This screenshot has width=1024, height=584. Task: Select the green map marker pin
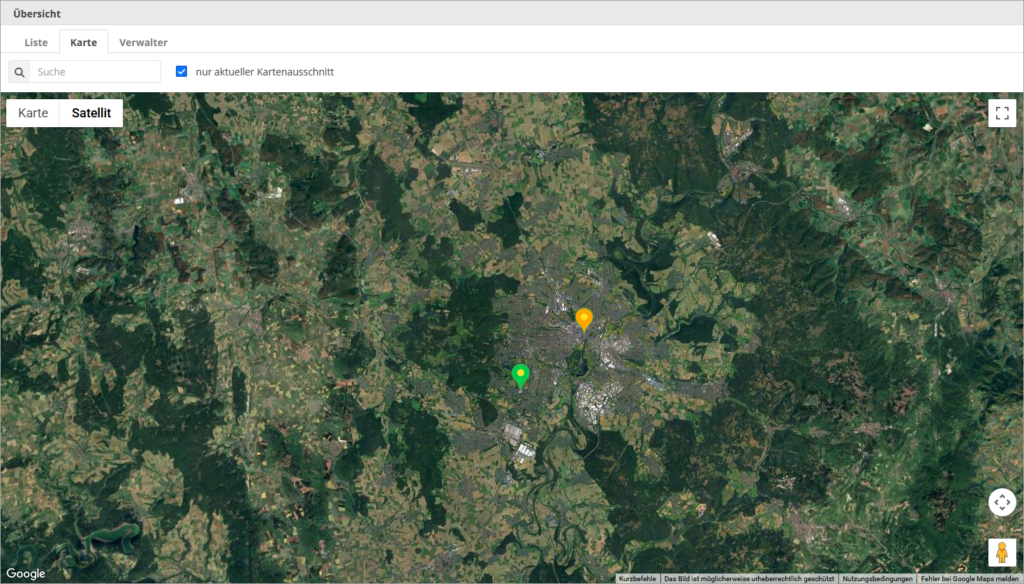click(x=520, y=375)
